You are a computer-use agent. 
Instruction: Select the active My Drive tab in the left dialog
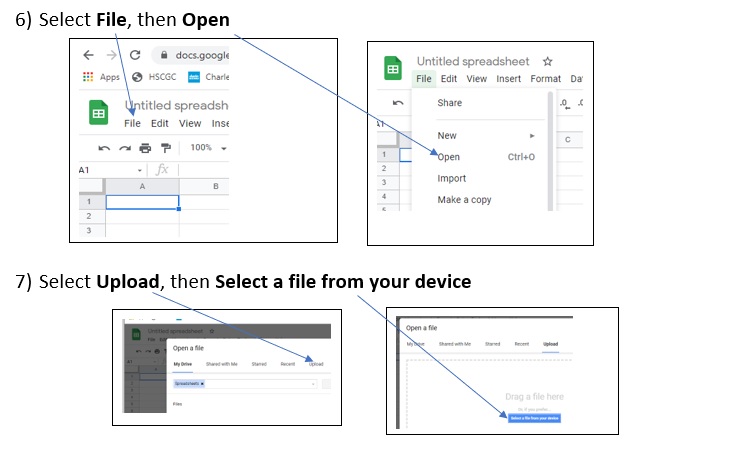click(x=183, y=364)
